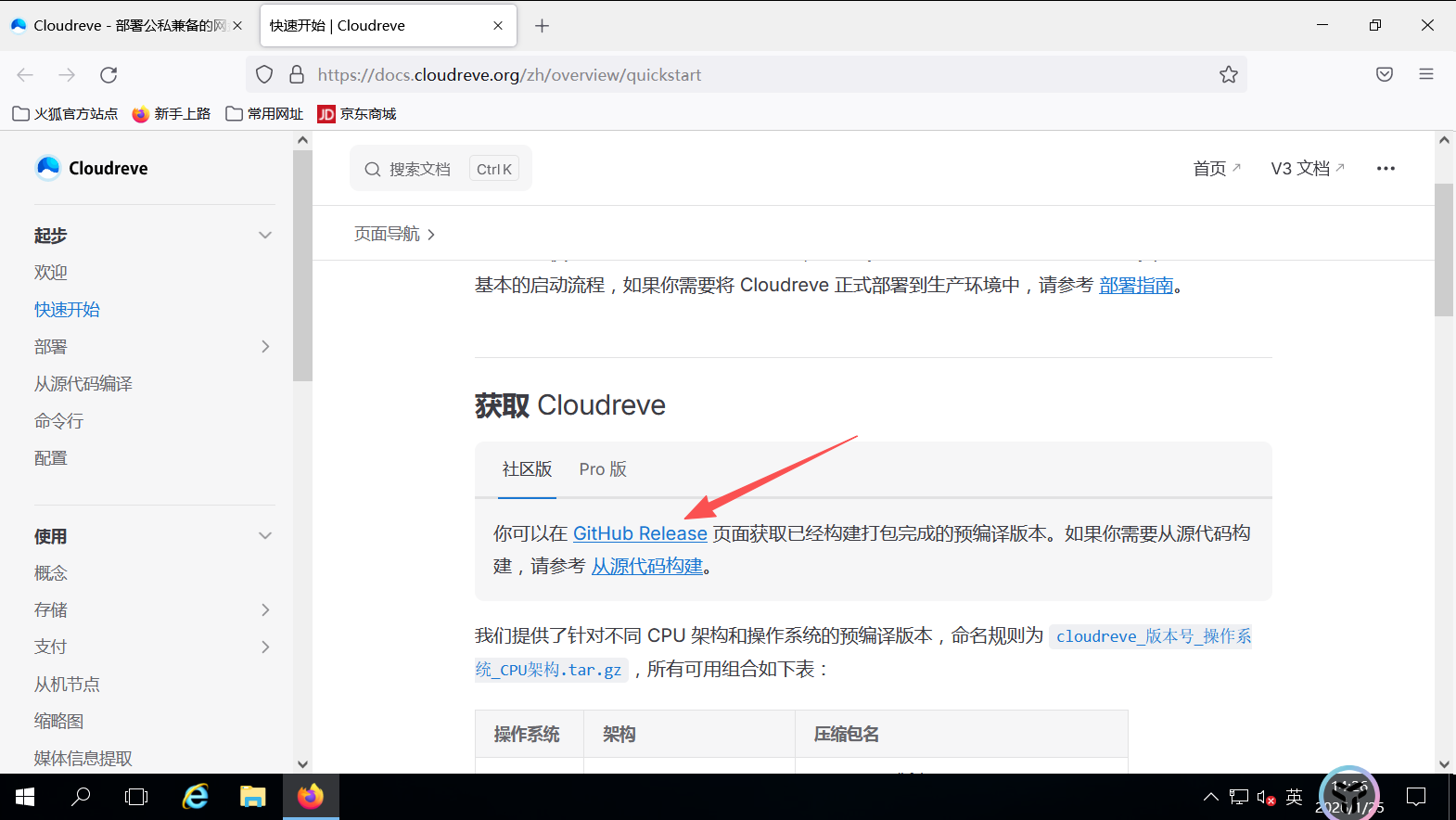The width and height of the screenshot is (1456, 820).
Task: Click the shield tracking protection icon
Action: click(264, 75)
